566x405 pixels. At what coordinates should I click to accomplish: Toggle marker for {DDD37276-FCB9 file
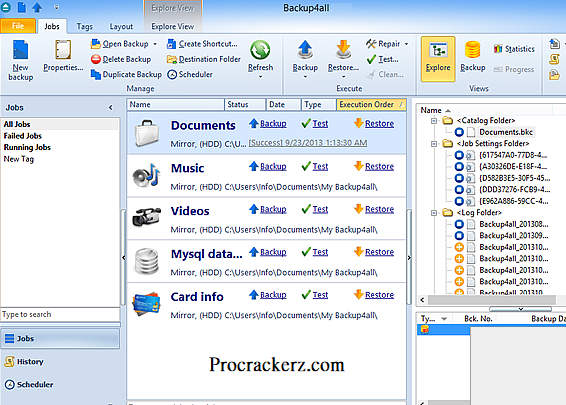click(459, 190)
